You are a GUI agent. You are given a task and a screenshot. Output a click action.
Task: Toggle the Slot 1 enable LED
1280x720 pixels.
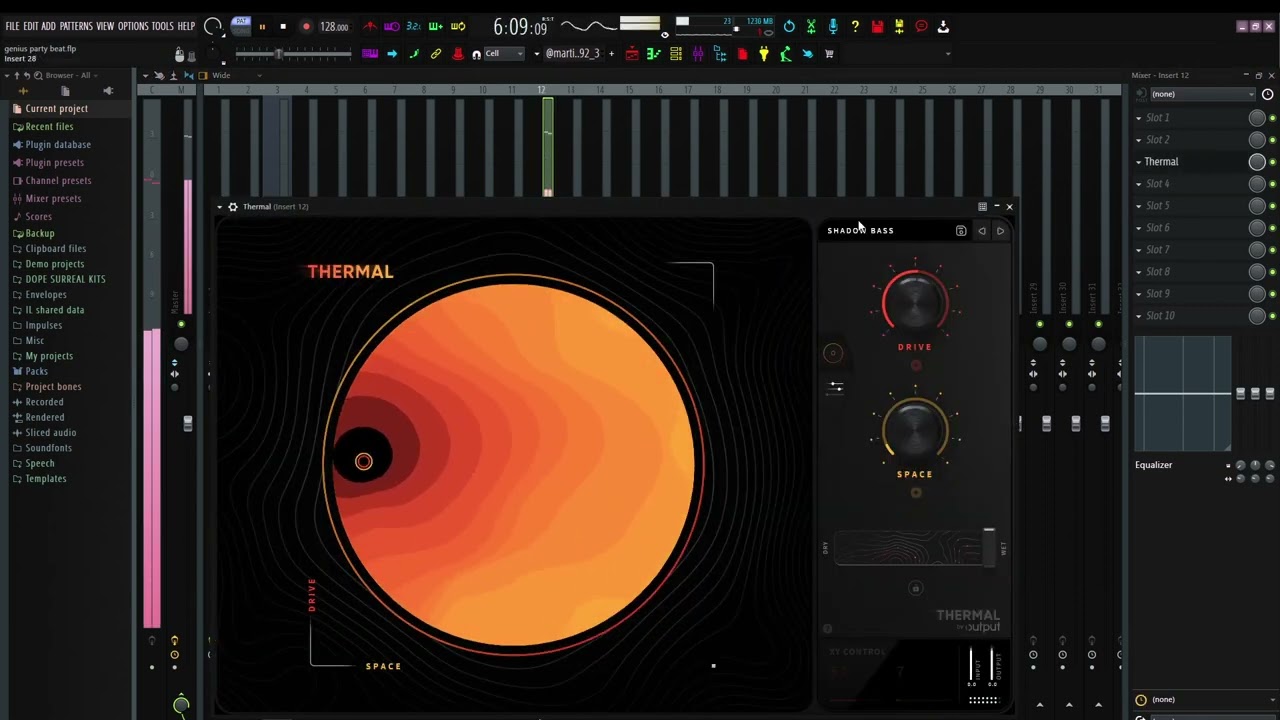1273,118
